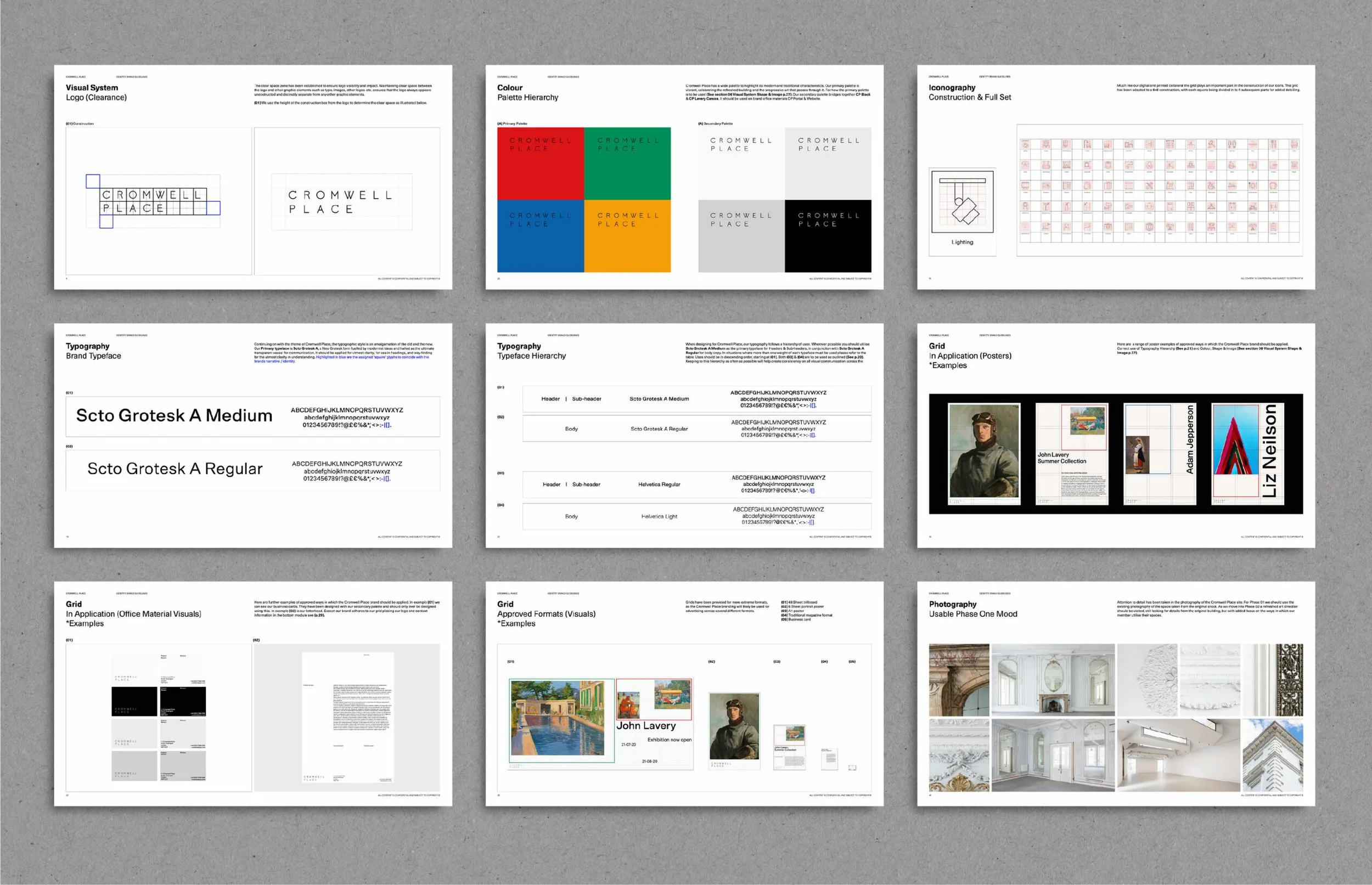1372x885 pixels.
Task: Click the fireplace room with oval mirror photo
Action: [x=1053, y=679]
